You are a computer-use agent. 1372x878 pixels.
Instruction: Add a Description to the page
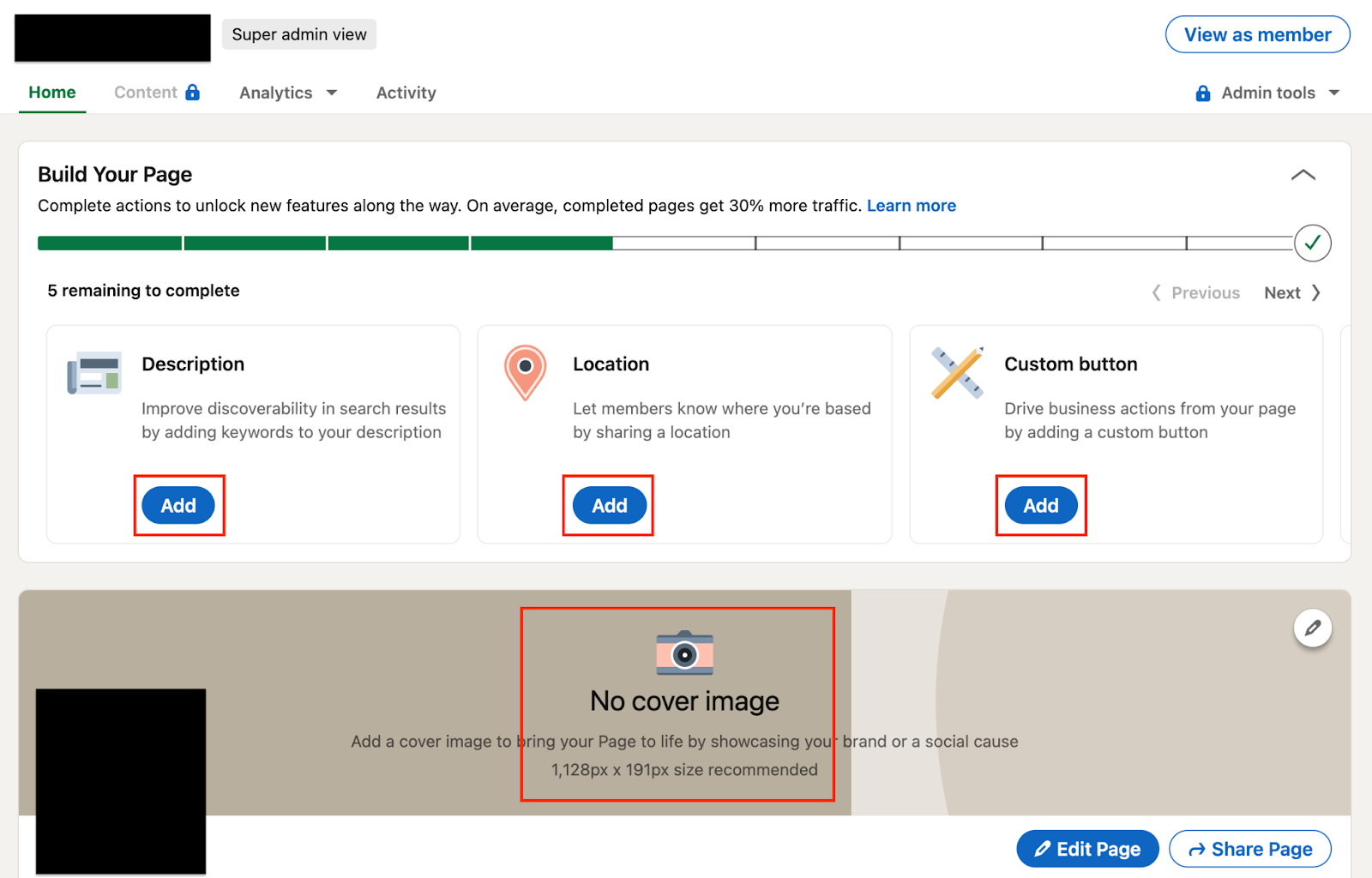pos(178,506)
